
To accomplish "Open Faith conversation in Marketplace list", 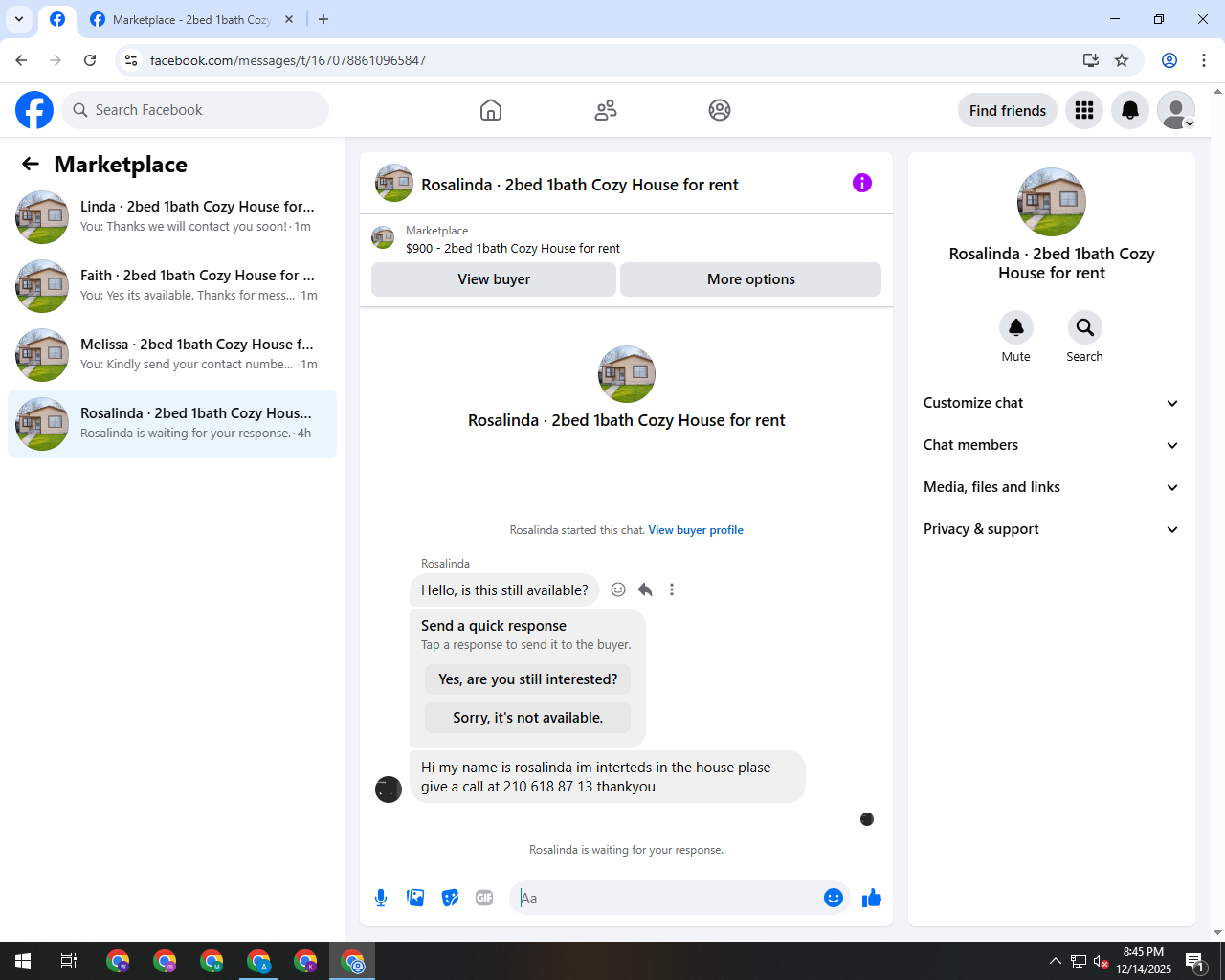I will (x=172, y=286).
